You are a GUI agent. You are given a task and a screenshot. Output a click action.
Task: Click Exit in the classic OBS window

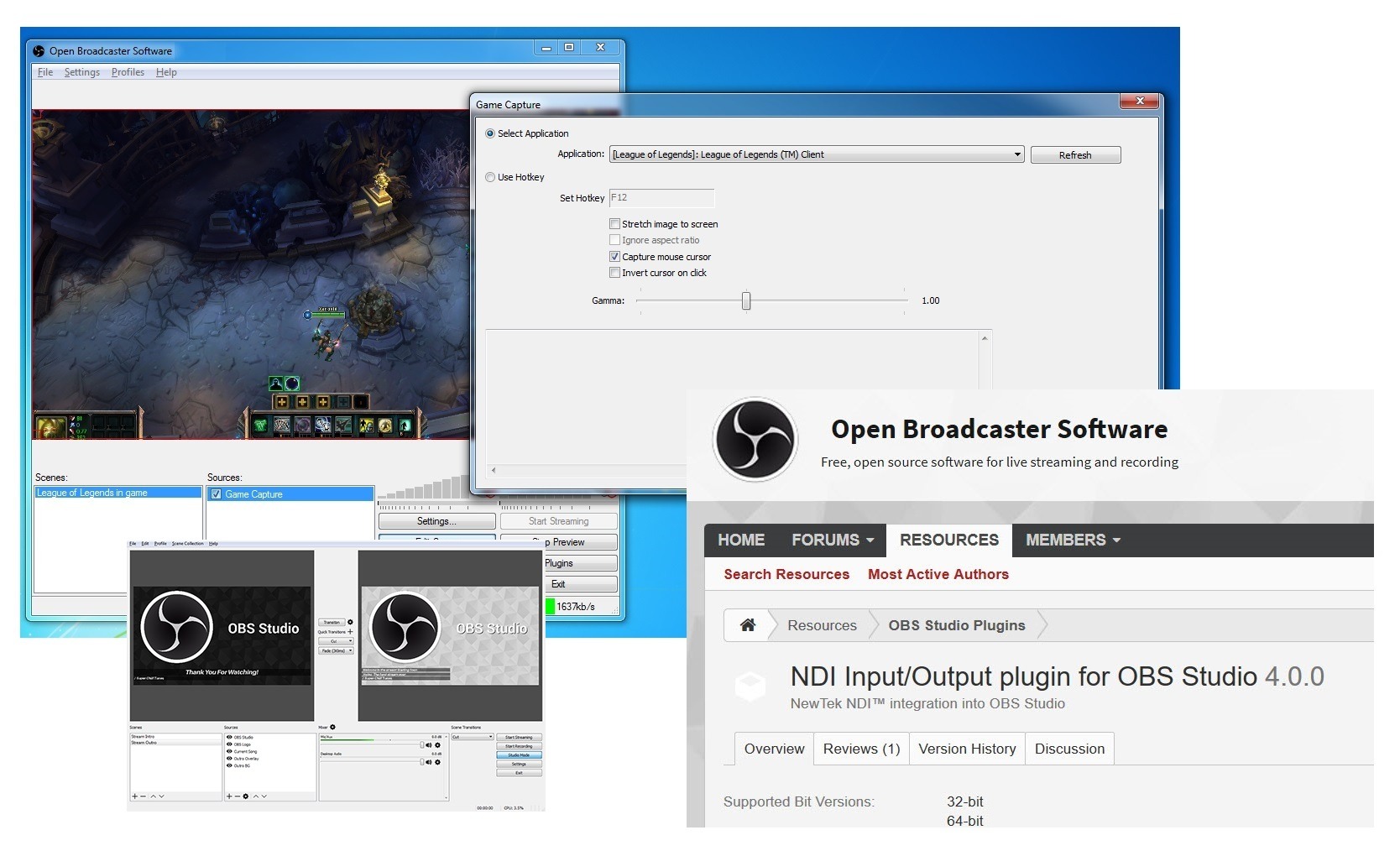tap(582, 584)
